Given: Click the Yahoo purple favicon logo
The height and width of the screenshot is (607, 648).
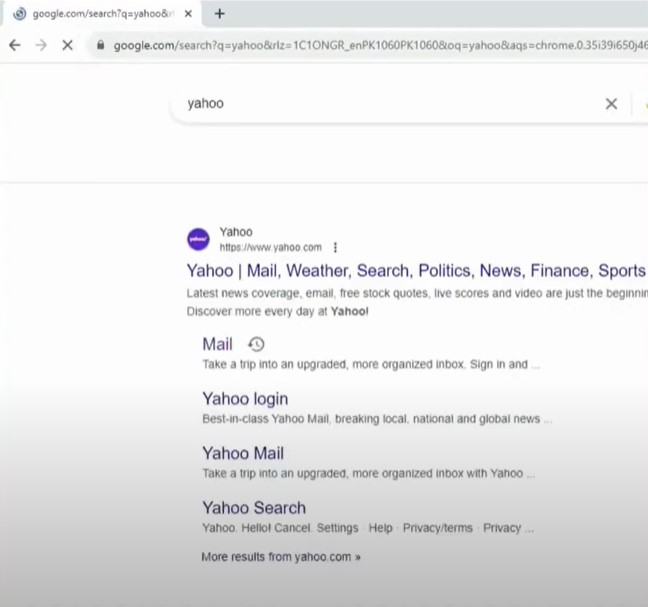Looking at the screenshot, I should point(198,239).
